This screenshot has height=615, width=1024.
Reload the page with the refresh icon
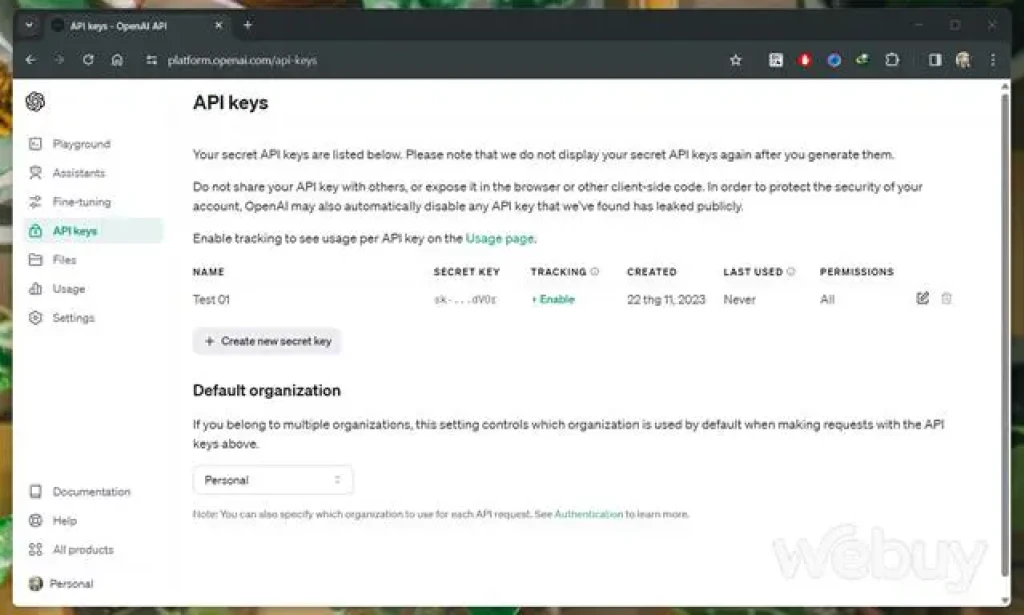(x=88, y=60)
